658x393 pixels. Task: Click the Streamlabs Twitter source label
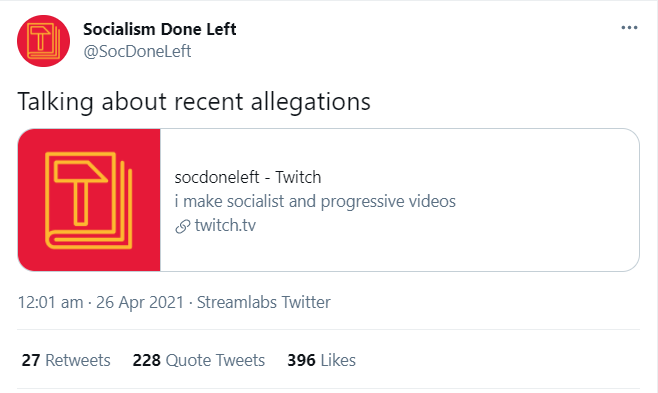(264, 302)
